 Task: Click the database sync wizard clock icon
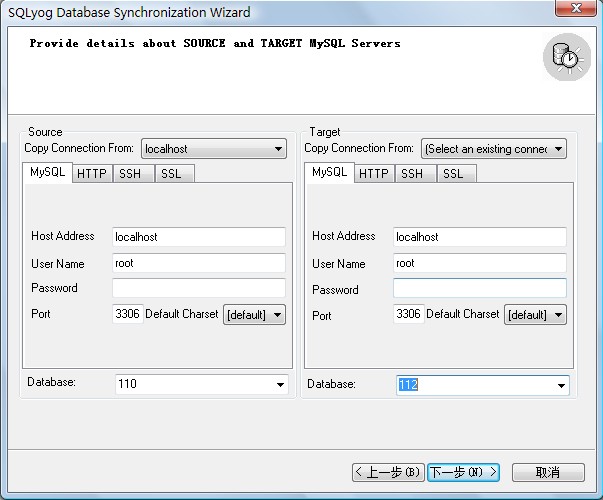click(x=566, y=57)
